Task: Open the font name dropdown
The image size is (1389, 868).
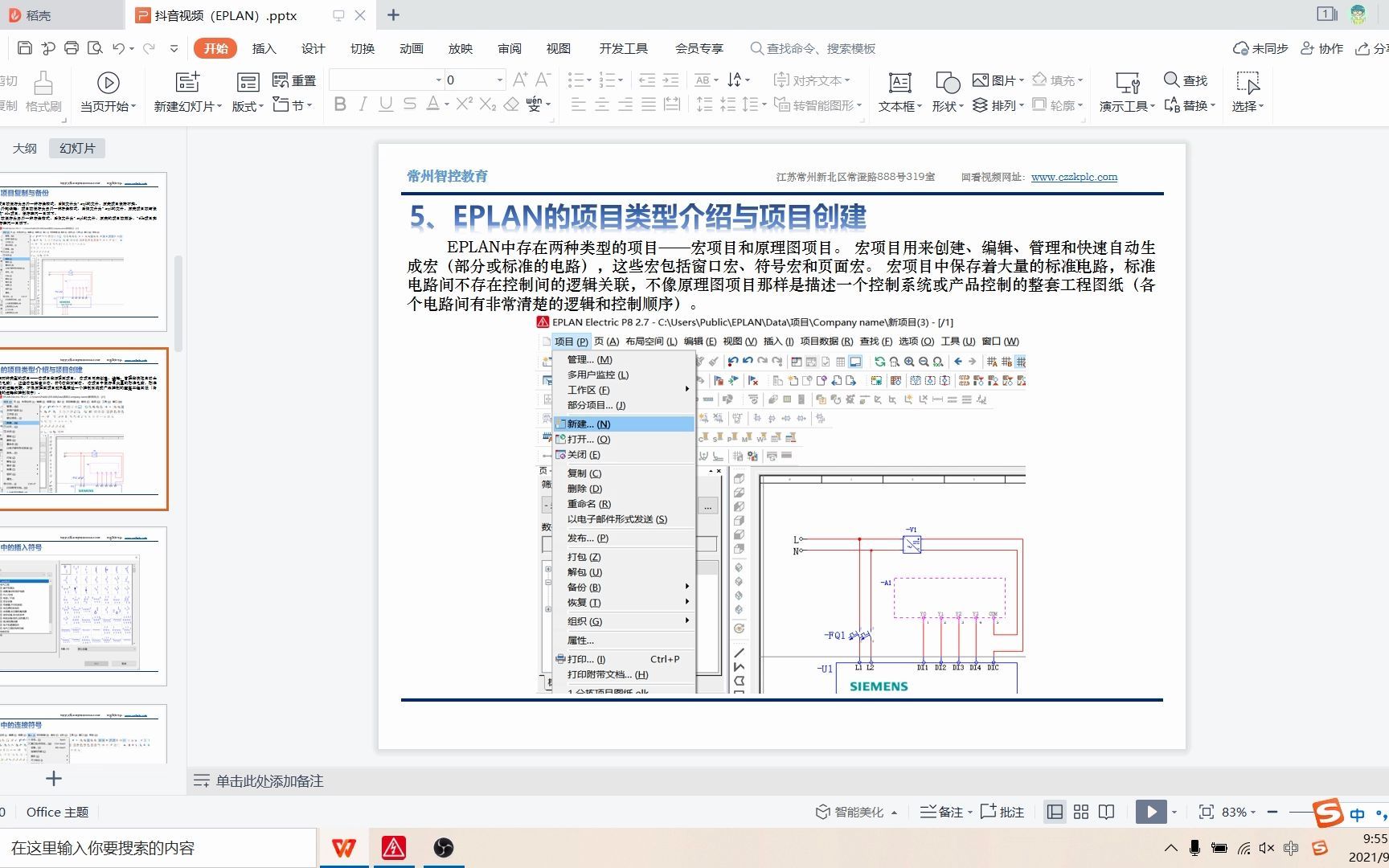Action: pyautogui.click(x=439, y=80)
